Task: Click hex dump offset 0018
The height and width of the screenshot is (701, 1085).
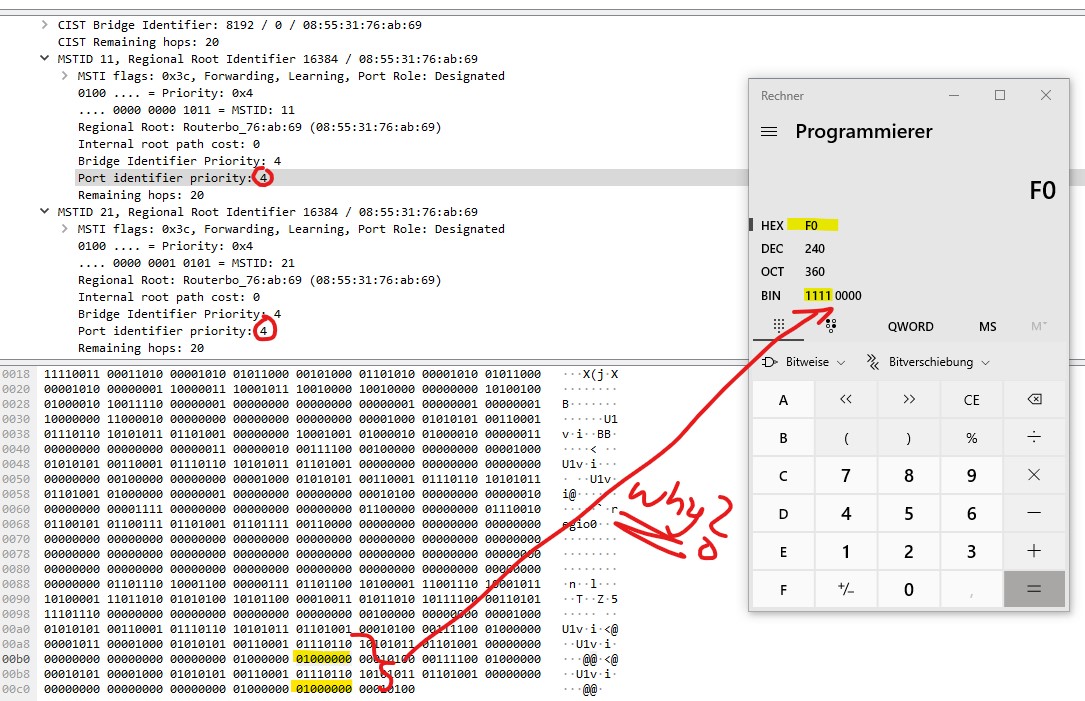Action: [16, 374]
